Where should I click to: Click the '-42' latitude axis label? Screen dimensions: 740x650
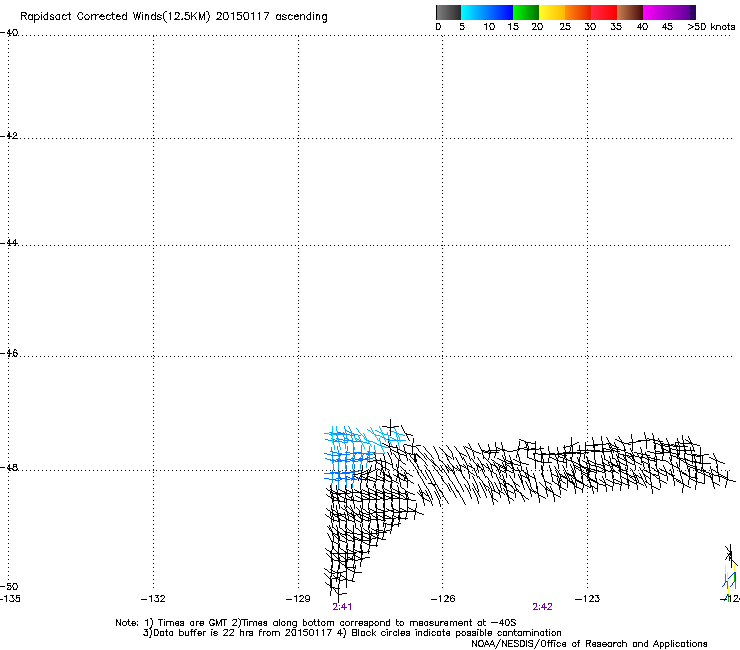point(9,135)
